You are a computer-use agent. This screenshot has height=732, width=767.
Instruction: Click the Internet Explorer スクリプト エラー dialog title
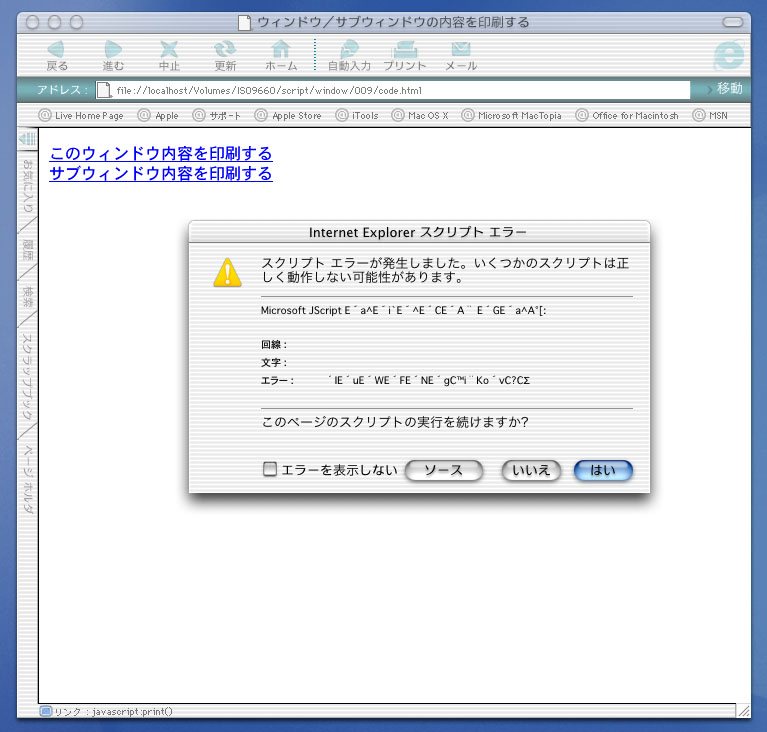point(418,232)
